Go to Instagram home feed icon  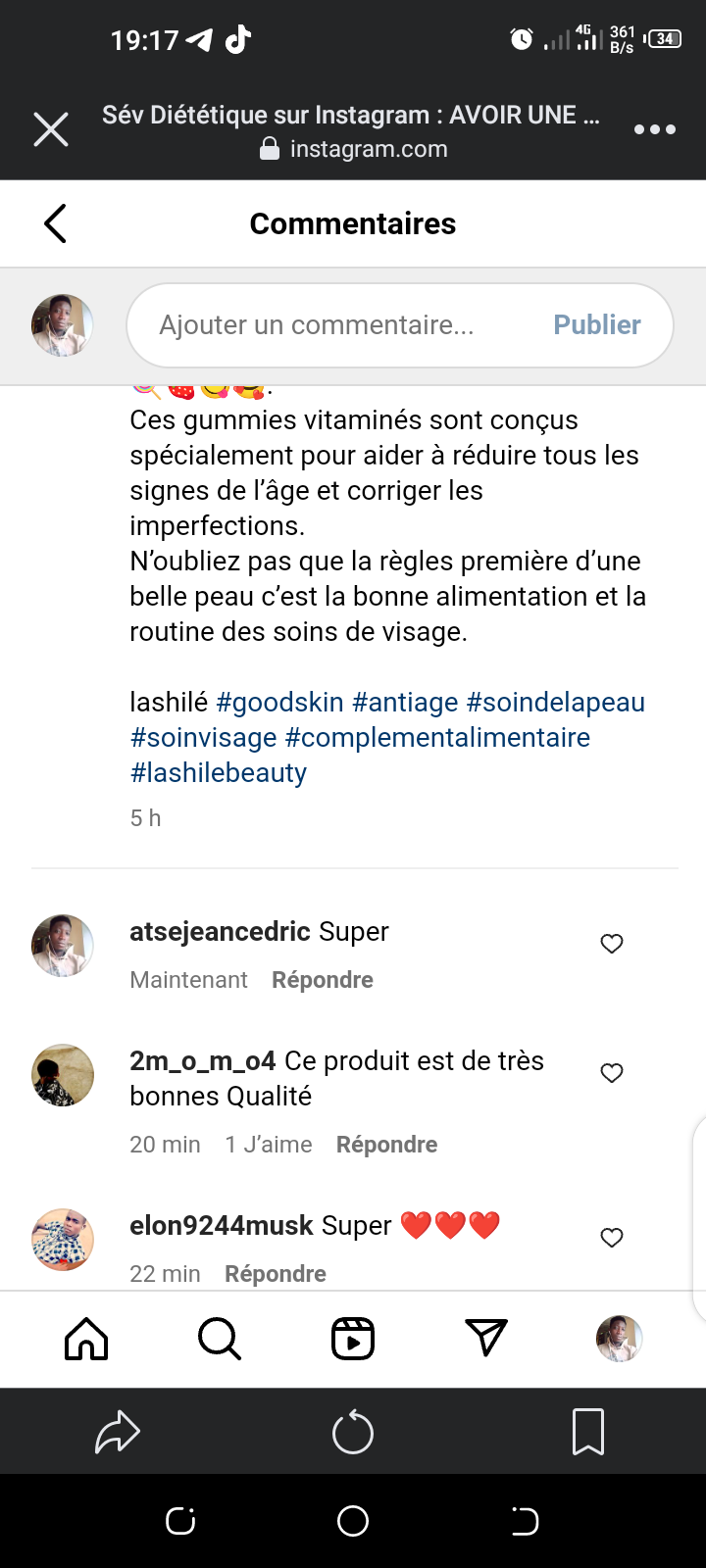(x=86, y=1339)
